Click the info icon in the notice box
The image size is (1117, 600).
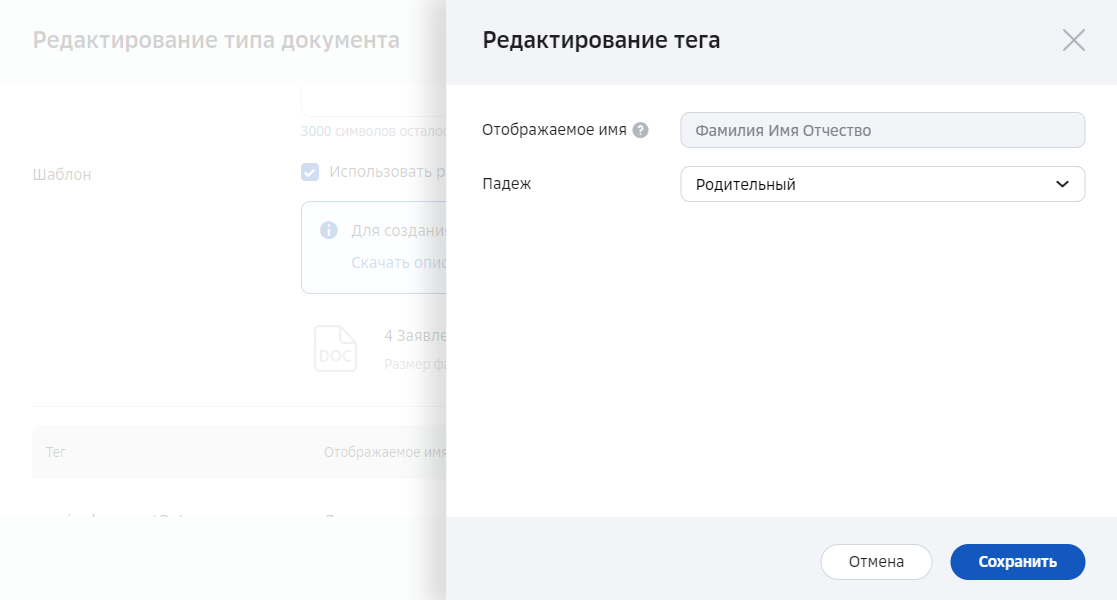coord(328,230)
